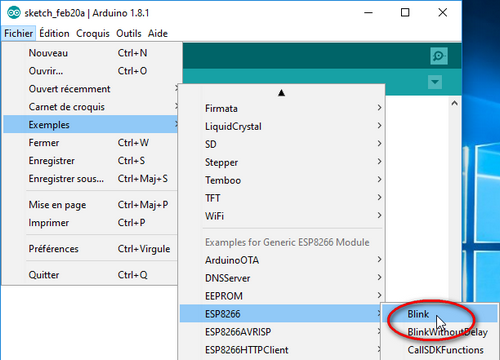
Task: Expand the LiquidCrystal examples submenu
Action: tap(282, 126)
